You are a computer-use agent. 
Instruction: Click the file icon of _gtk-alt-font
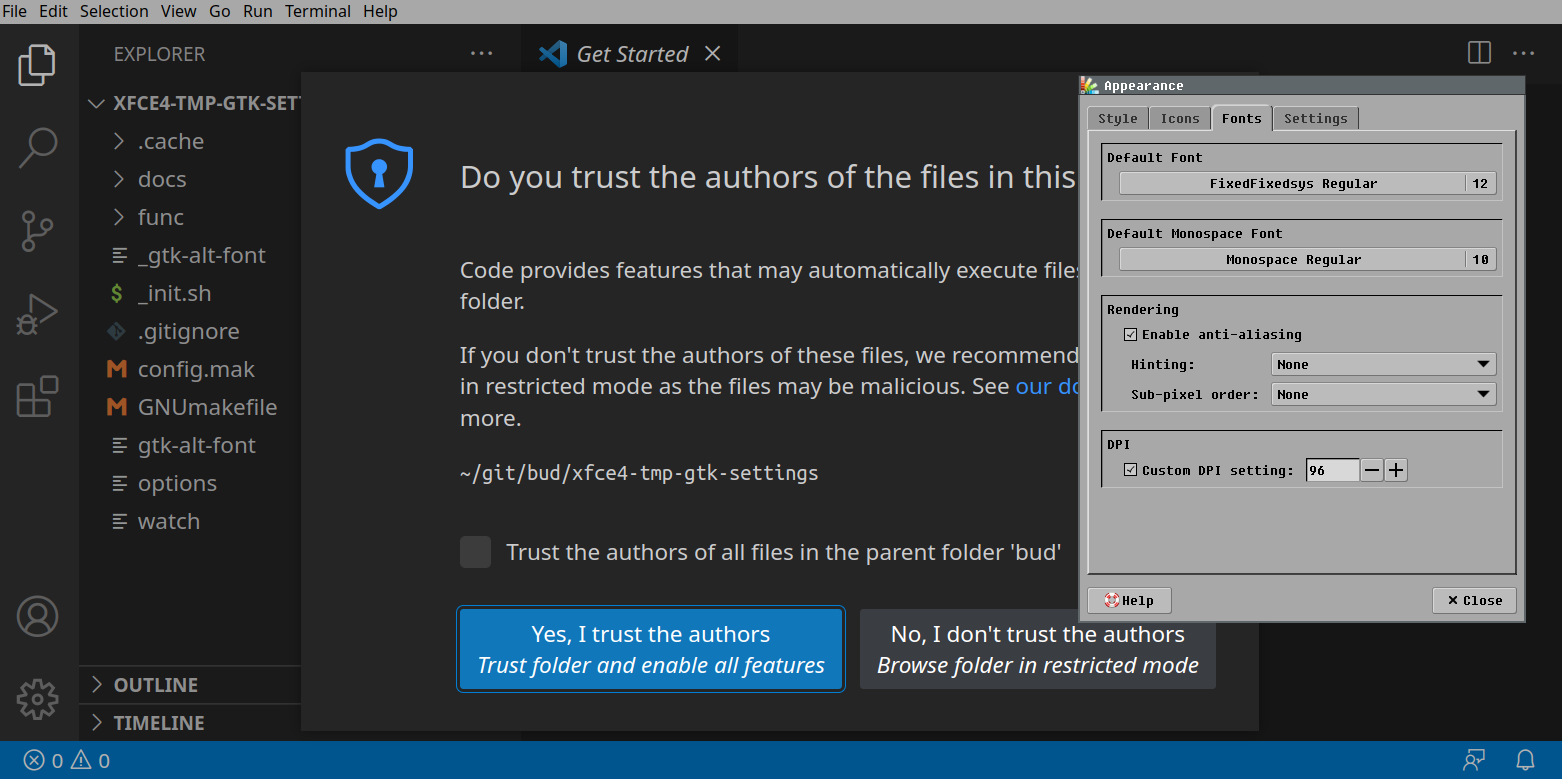pyautogui.click(x=119, y=256)
